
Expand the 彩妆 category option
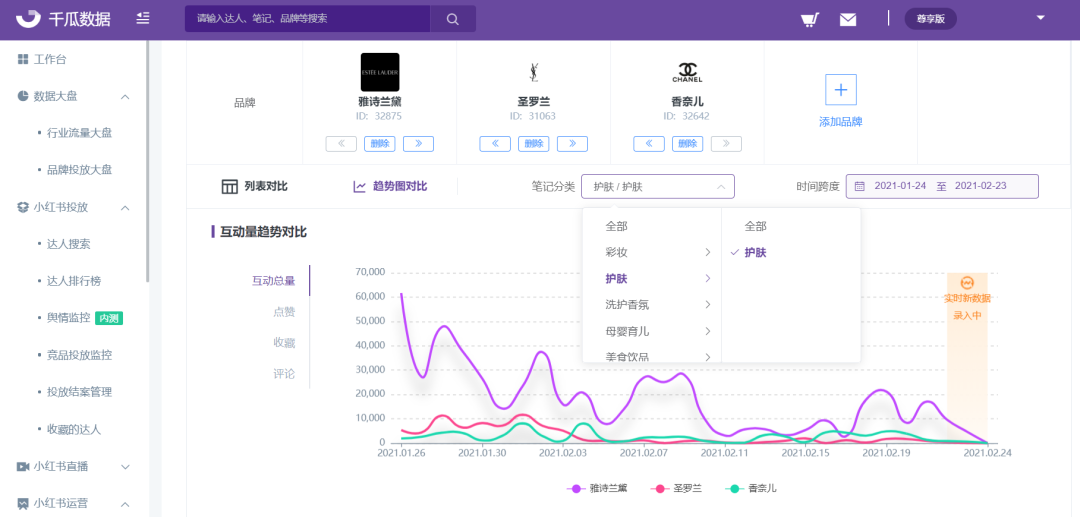tap(652, 253)
